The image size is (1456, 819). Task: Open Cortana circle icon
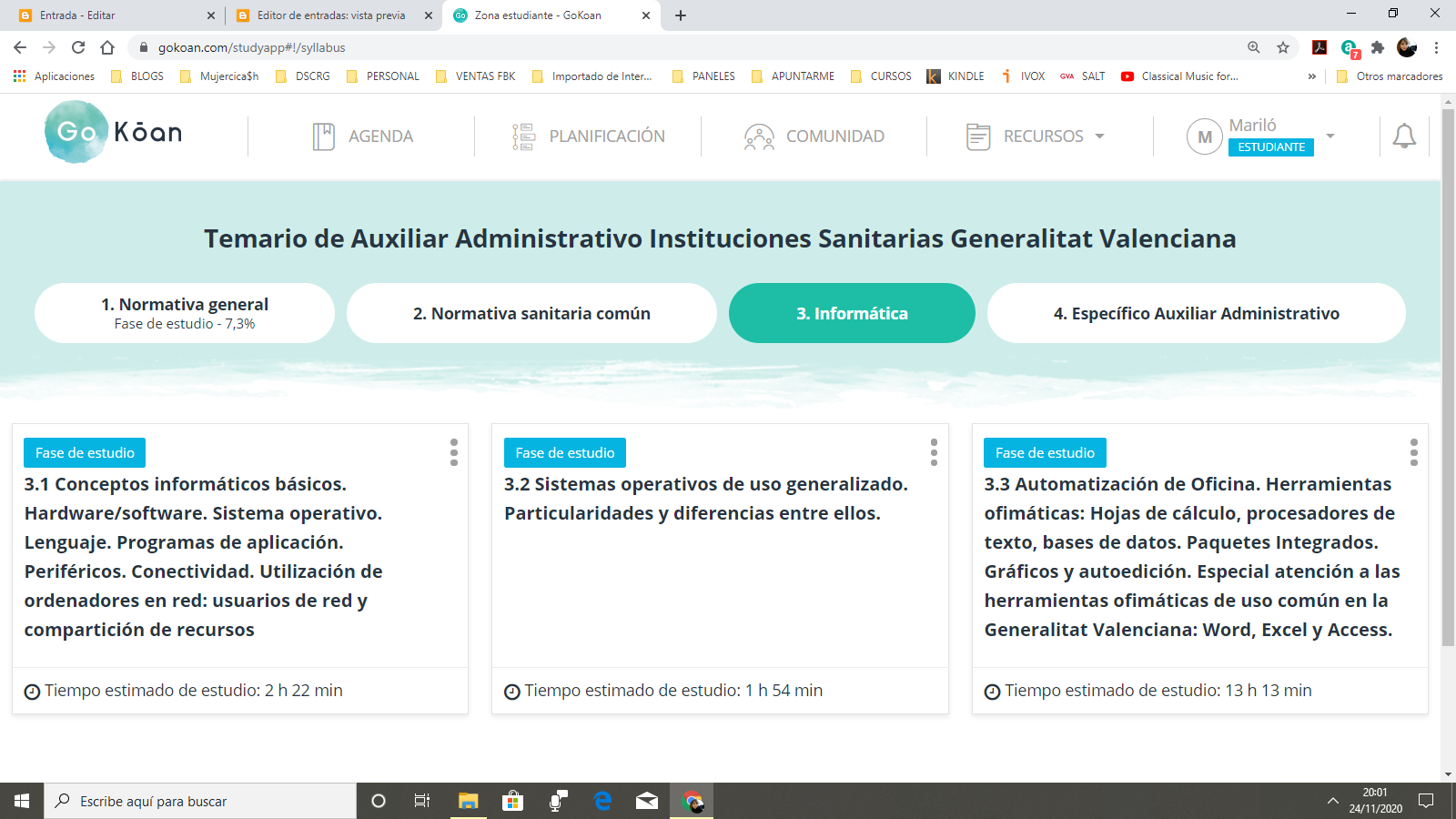click(x=379, y=801)
